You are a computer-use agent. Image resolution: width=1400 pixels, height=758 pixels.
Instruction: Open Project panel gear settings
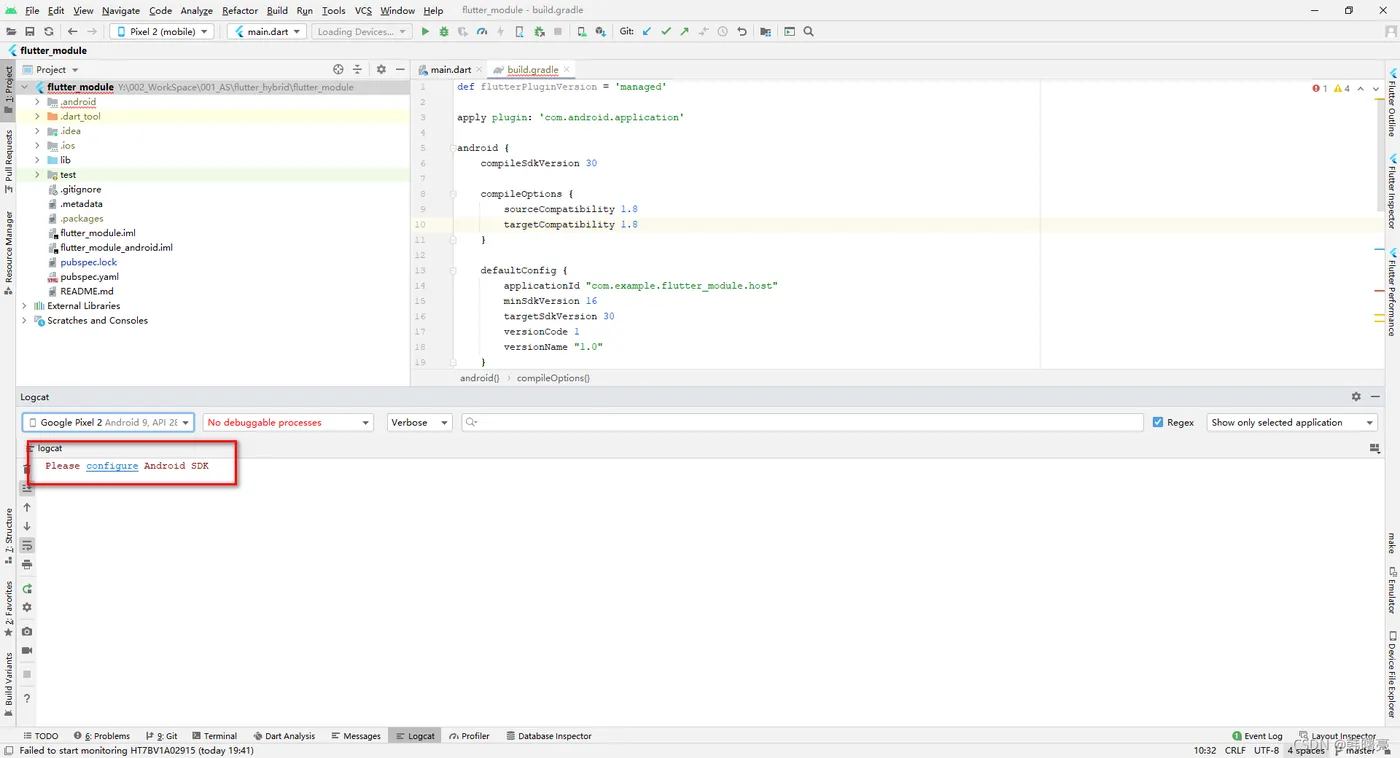[381, 70]
